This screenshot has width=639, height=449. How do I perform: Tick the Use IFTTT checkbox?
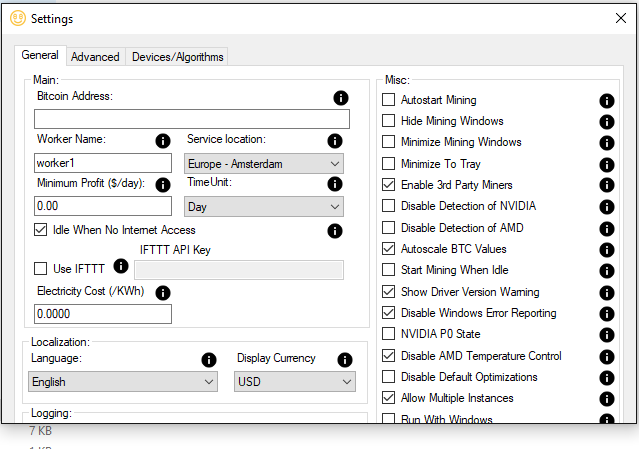[41, 268]
